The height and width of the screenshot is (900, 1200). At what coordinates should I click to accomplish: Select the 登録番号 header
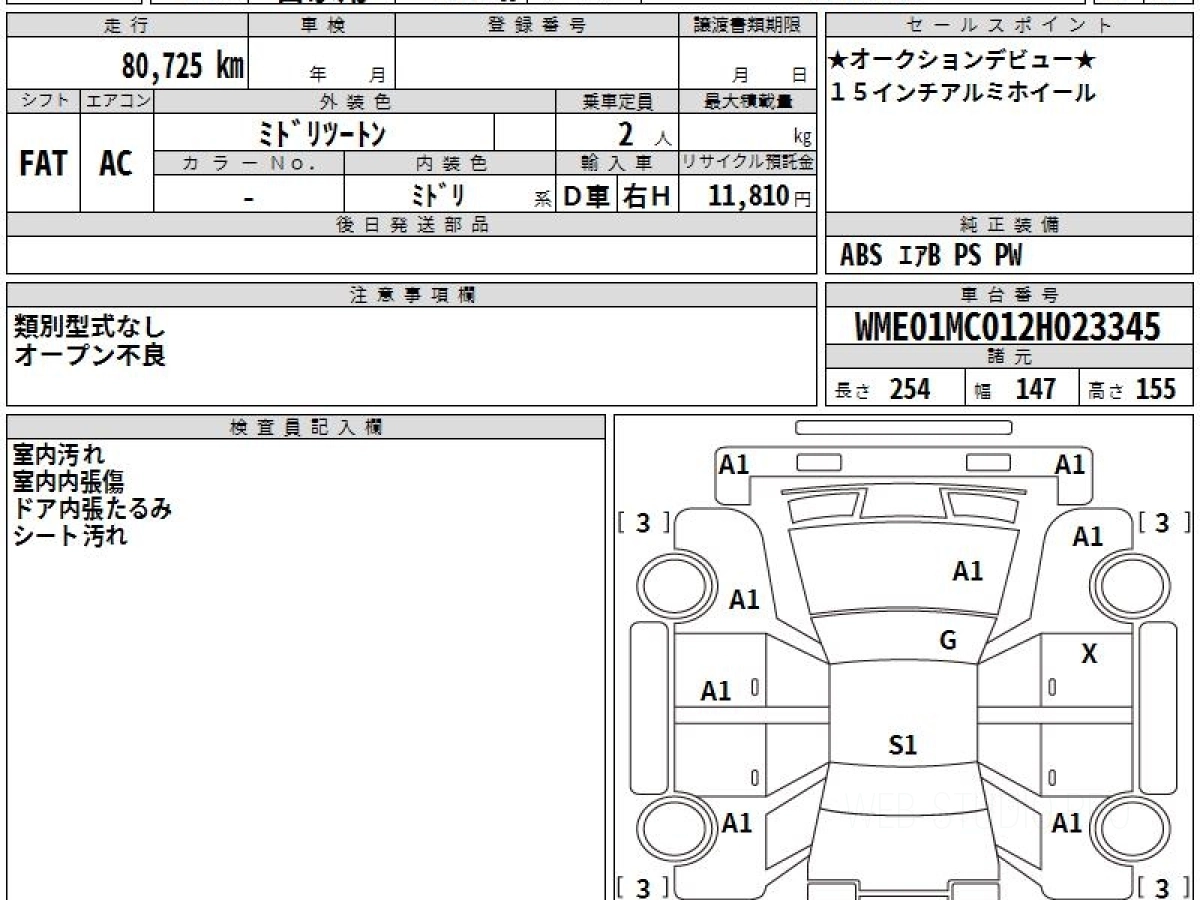click(537, 26)
